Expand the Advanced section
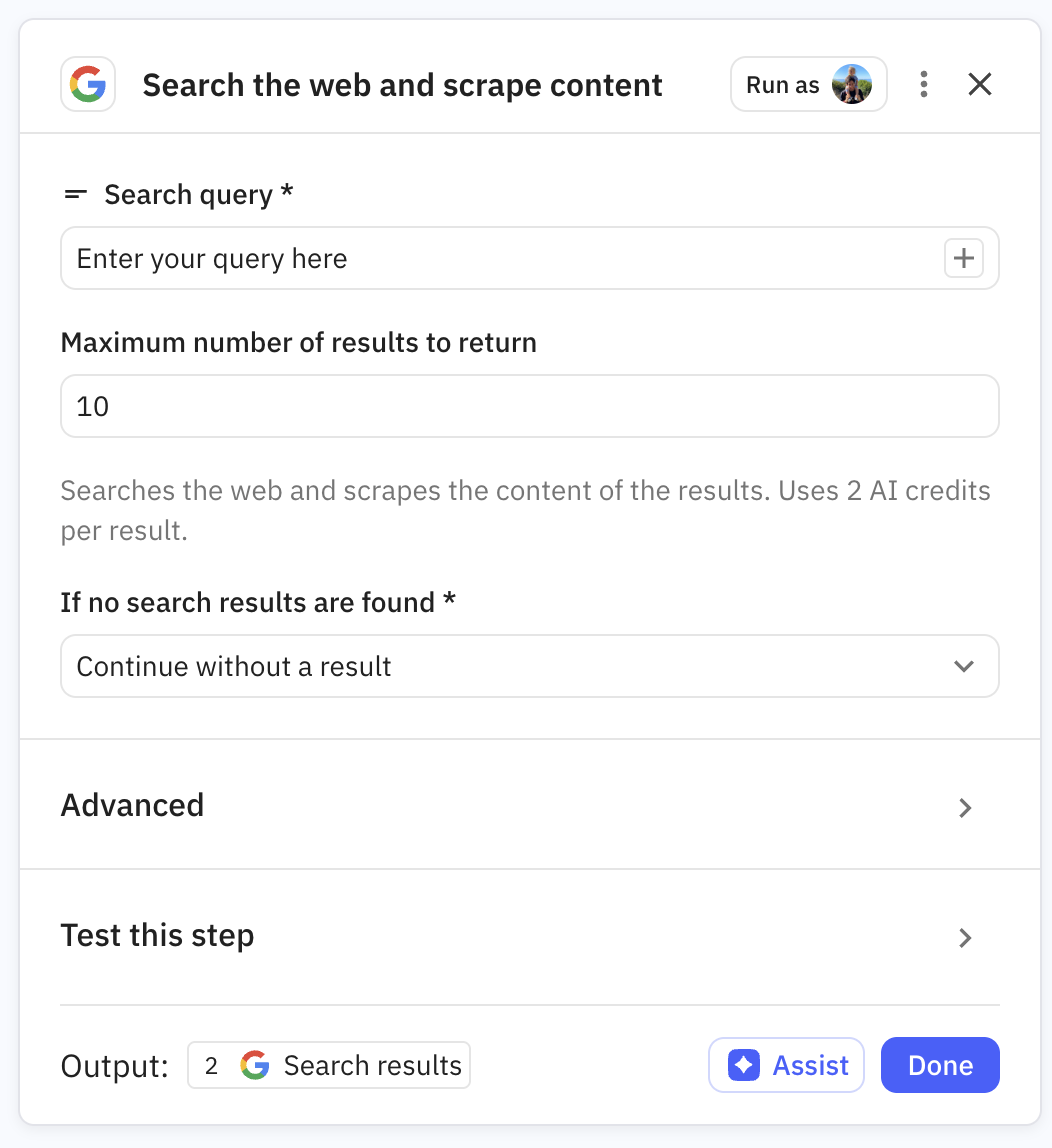This screenshot has width=1052, height=1148. pos(530,805)
